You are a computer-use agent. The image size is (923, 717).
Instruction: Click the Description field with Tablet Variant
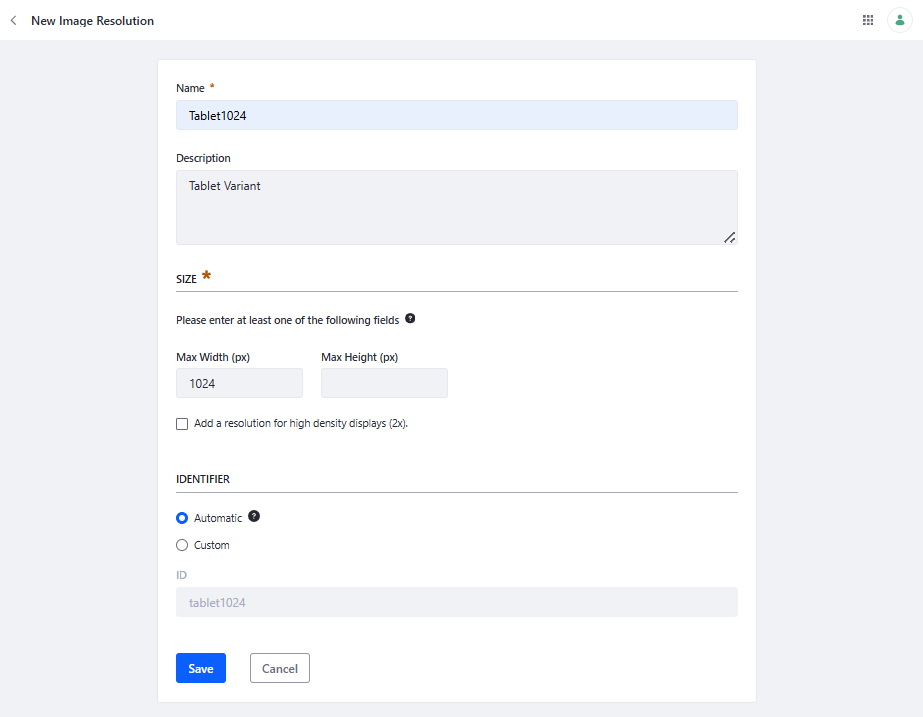click(456, 205)
